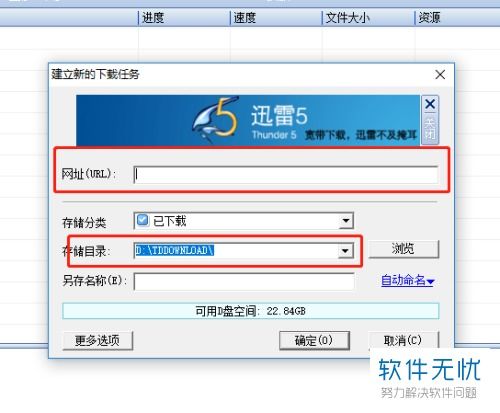Viewport: 500px width, 413px height.
Task: Click the 另存名称 input field
Action: click(x=244, y=282)
